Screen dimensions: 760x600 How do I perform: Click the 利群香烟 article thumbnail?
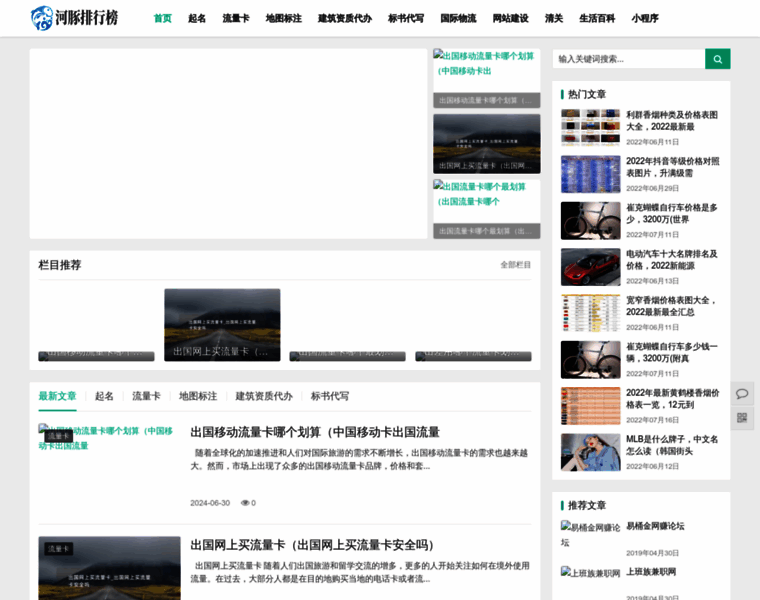tap(590, 127)
